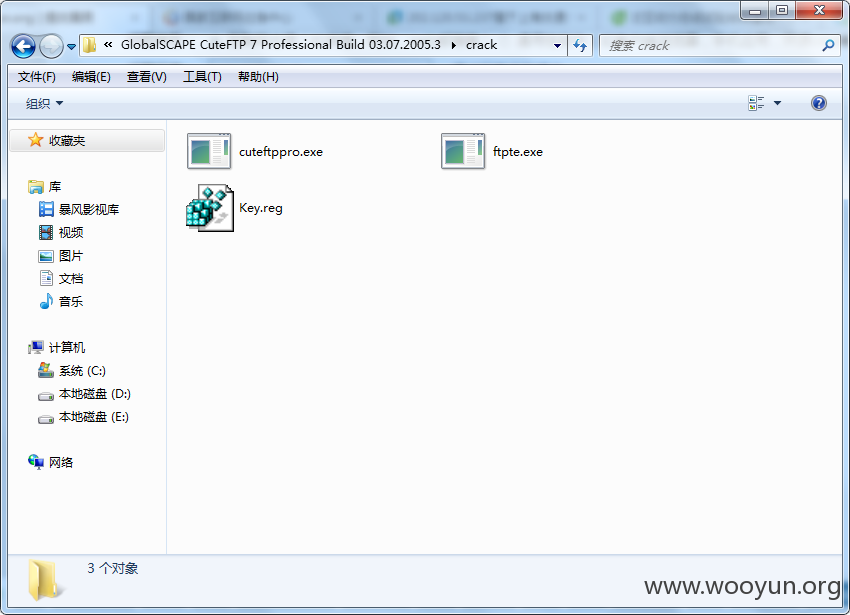
Task: Click the search magnifier icon
Action: tap(828, 46)
